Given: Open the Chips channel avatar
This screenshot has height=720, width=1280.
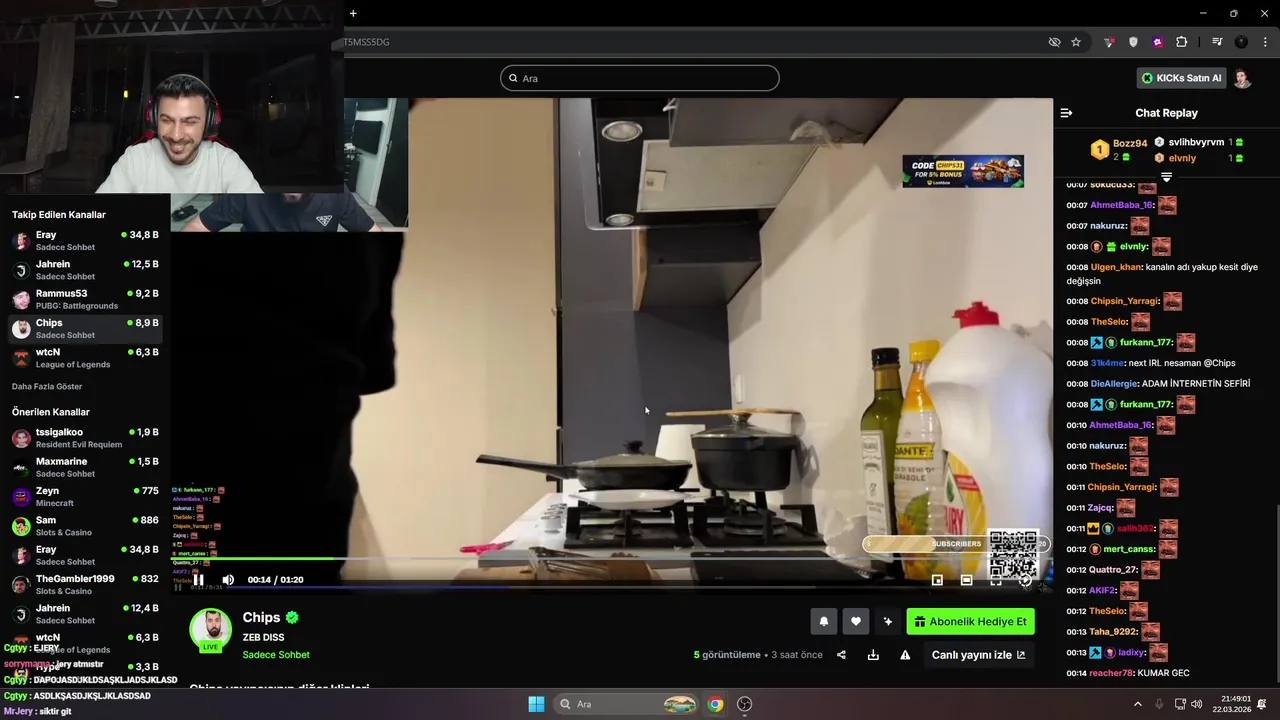Looking at the screenshot, I should click(210, 630).
